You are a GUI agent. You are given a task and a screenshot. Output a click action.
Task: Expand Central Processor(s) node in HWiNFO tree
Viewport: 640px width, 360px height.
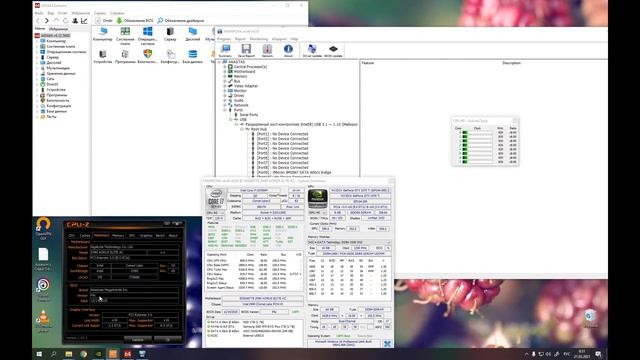(x=225, y=67)
